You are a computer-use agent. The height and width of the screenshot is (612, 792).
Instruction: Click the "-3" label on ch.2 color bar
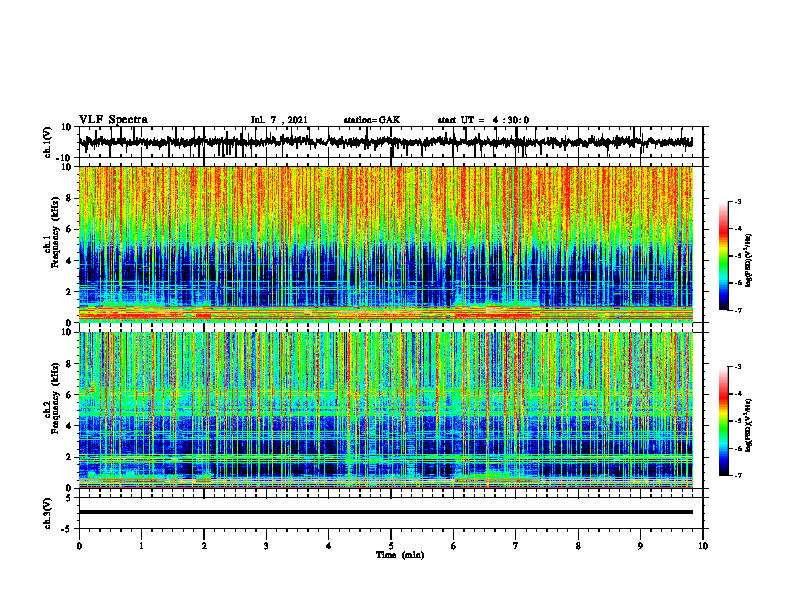click(x=738, y=367)
